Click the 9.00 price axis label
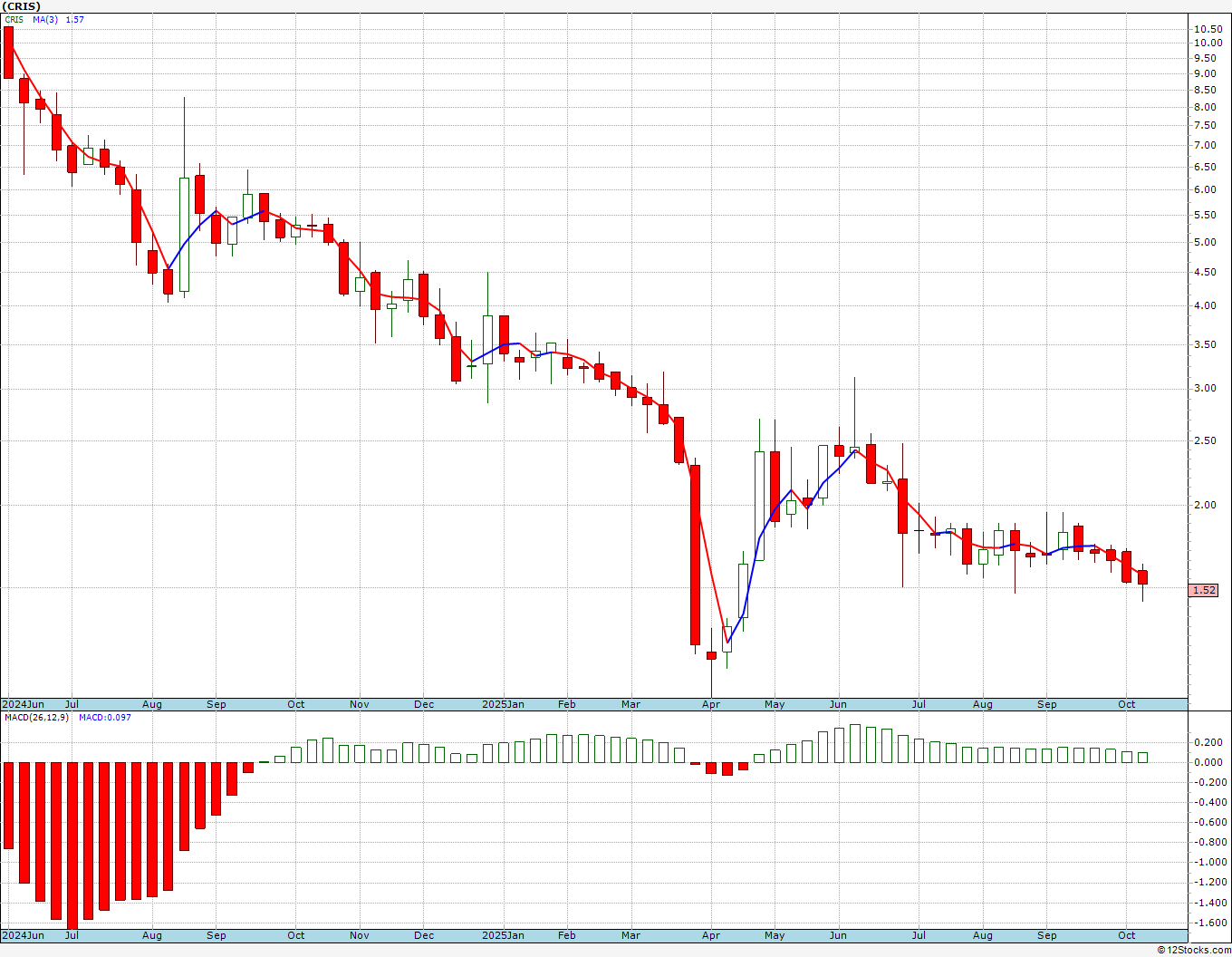The image size is (1232, 957). pos(1205,73)
